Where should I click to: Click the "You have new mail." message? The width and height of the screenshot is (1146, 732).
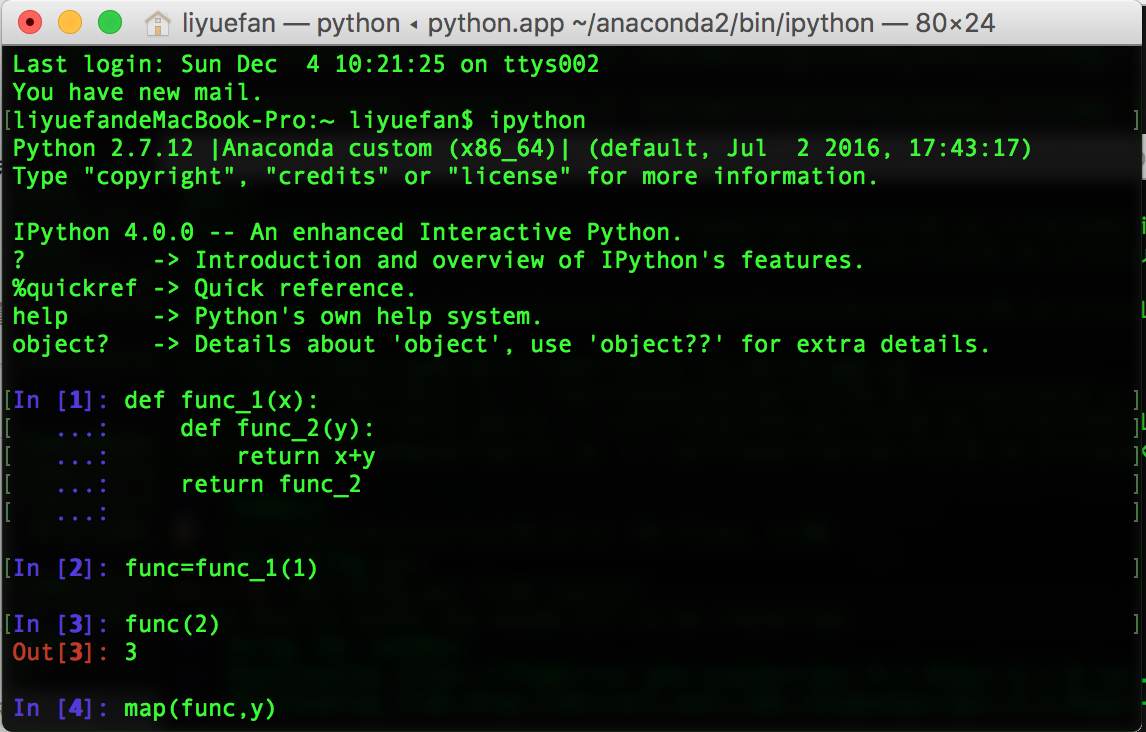[x=137, y=93]
